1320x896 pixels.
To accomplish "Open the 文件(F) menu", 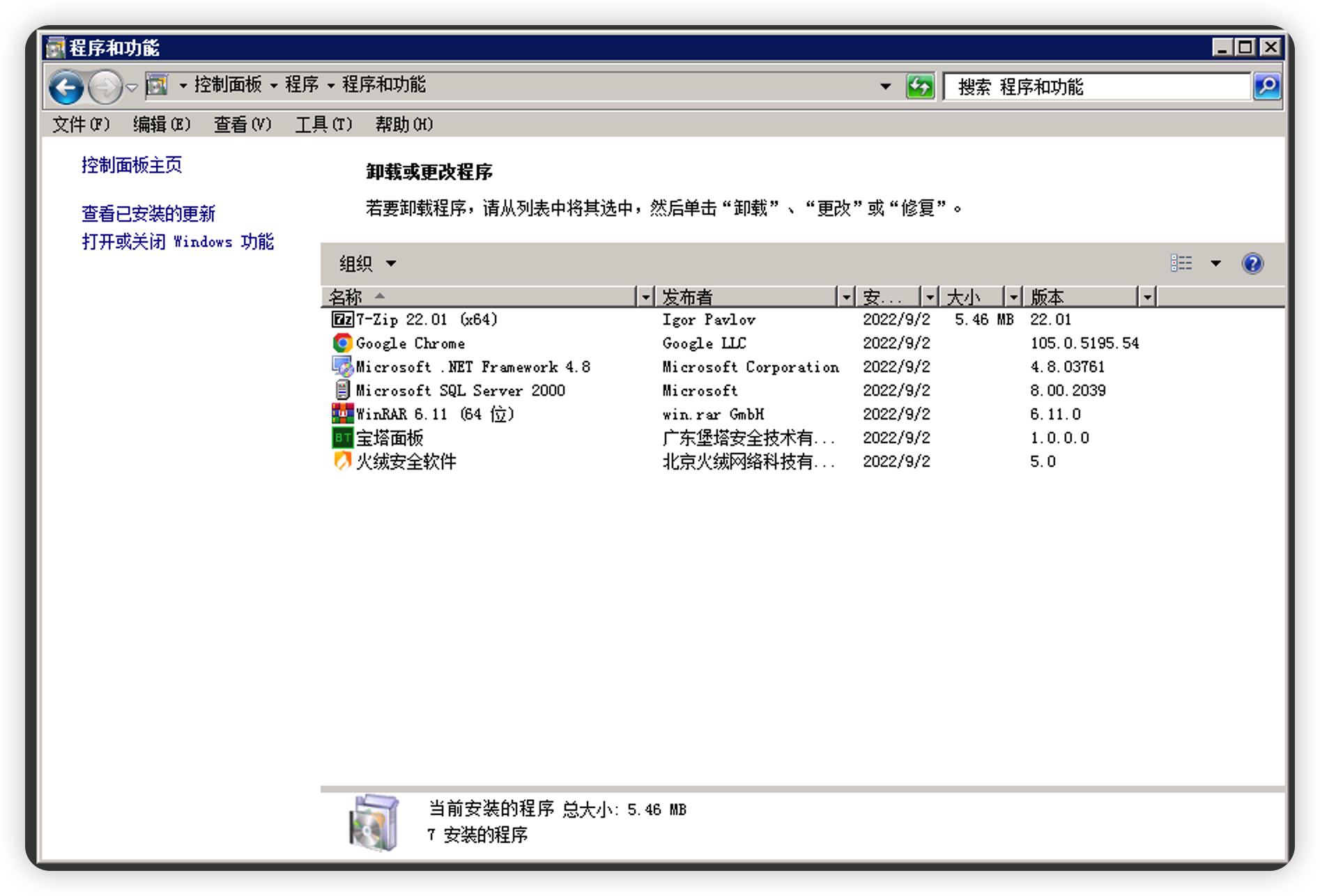I will pyautogui.click(x=81, y=124).
